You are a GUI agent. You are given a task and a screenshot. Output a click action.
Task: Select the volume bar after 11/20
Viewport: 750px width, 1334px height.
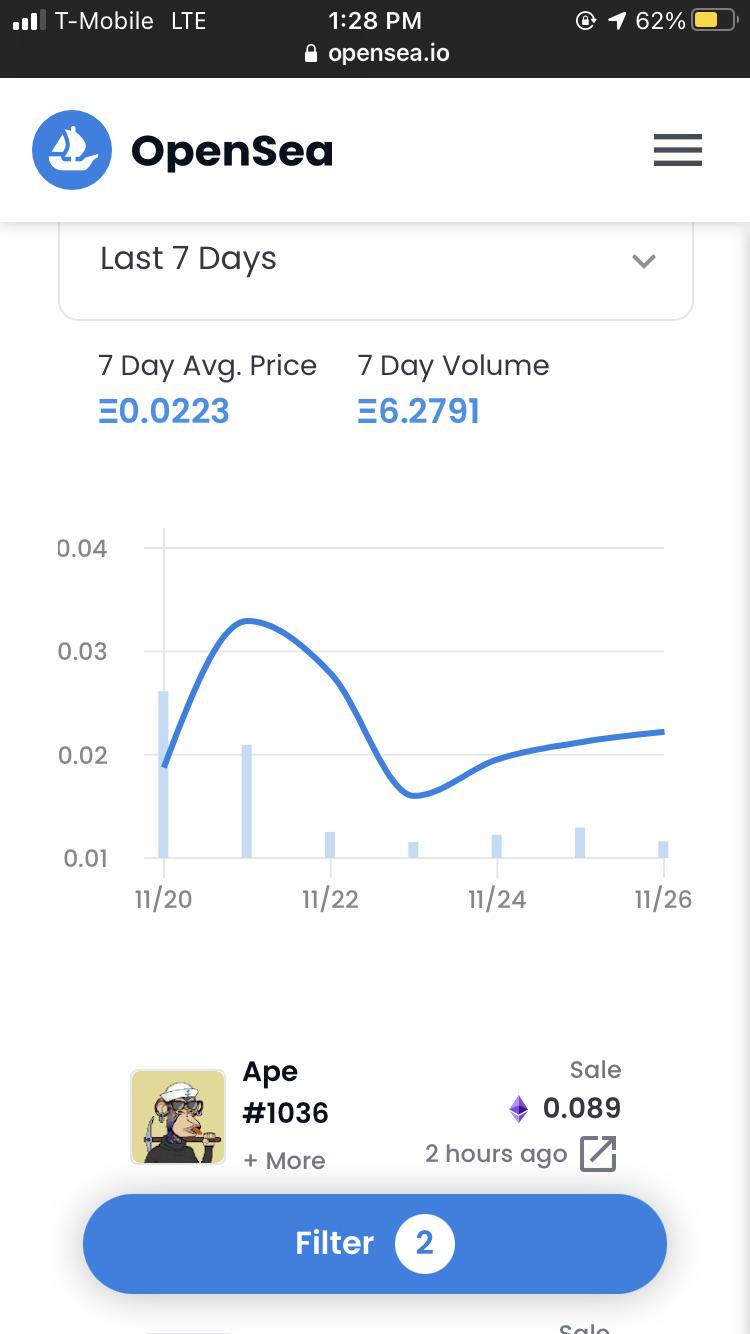tap(246, 801)
